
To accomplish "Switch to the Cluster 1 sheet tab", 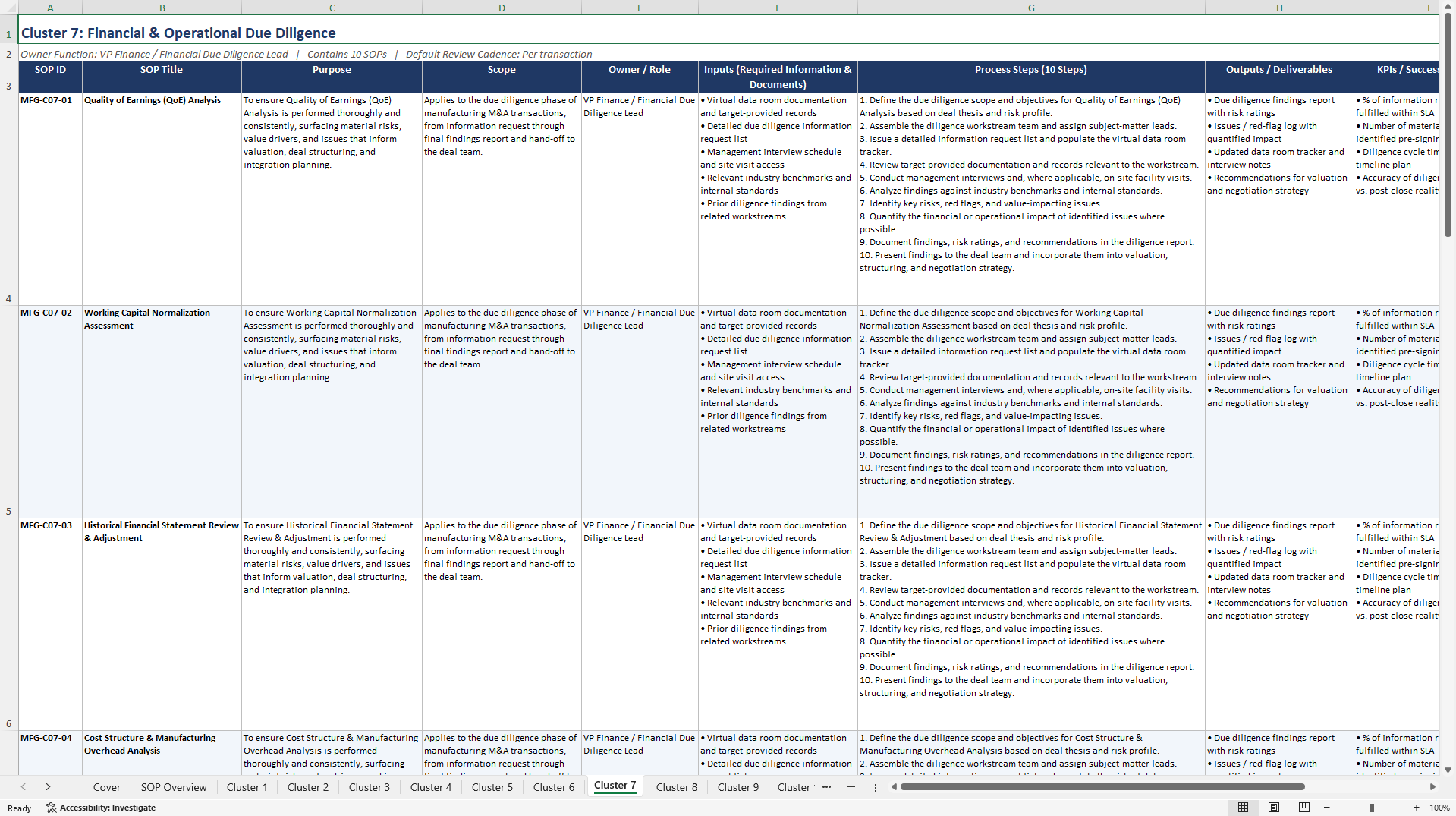I will coord(247,787).
